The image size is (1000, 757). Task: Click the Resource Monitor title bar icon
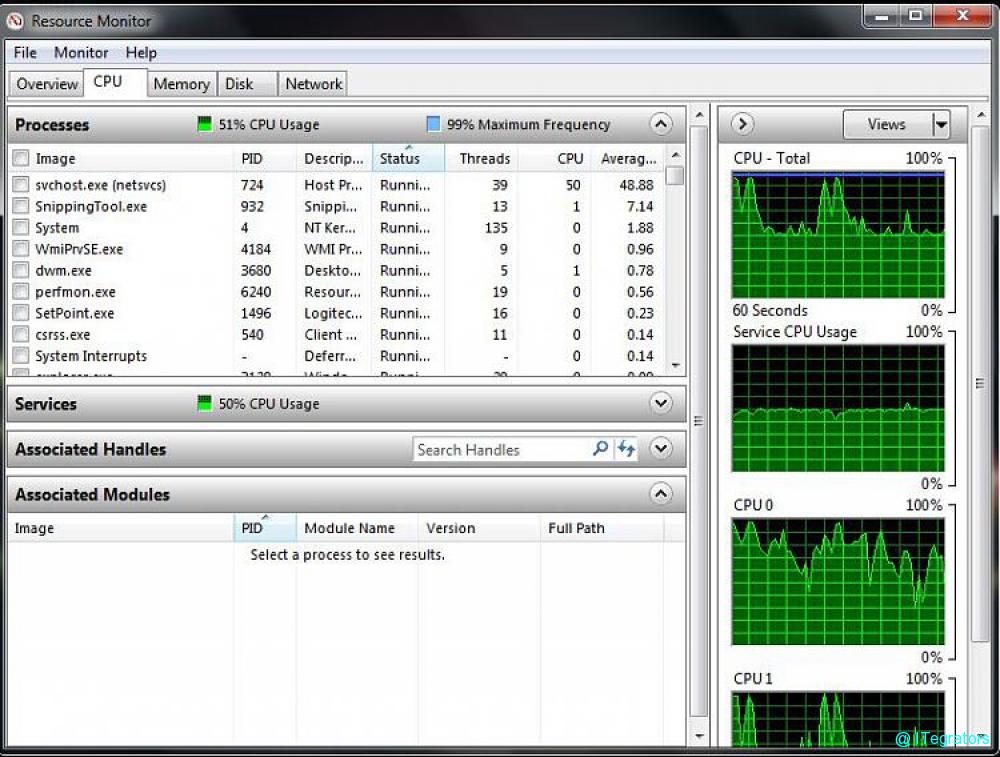15,21
